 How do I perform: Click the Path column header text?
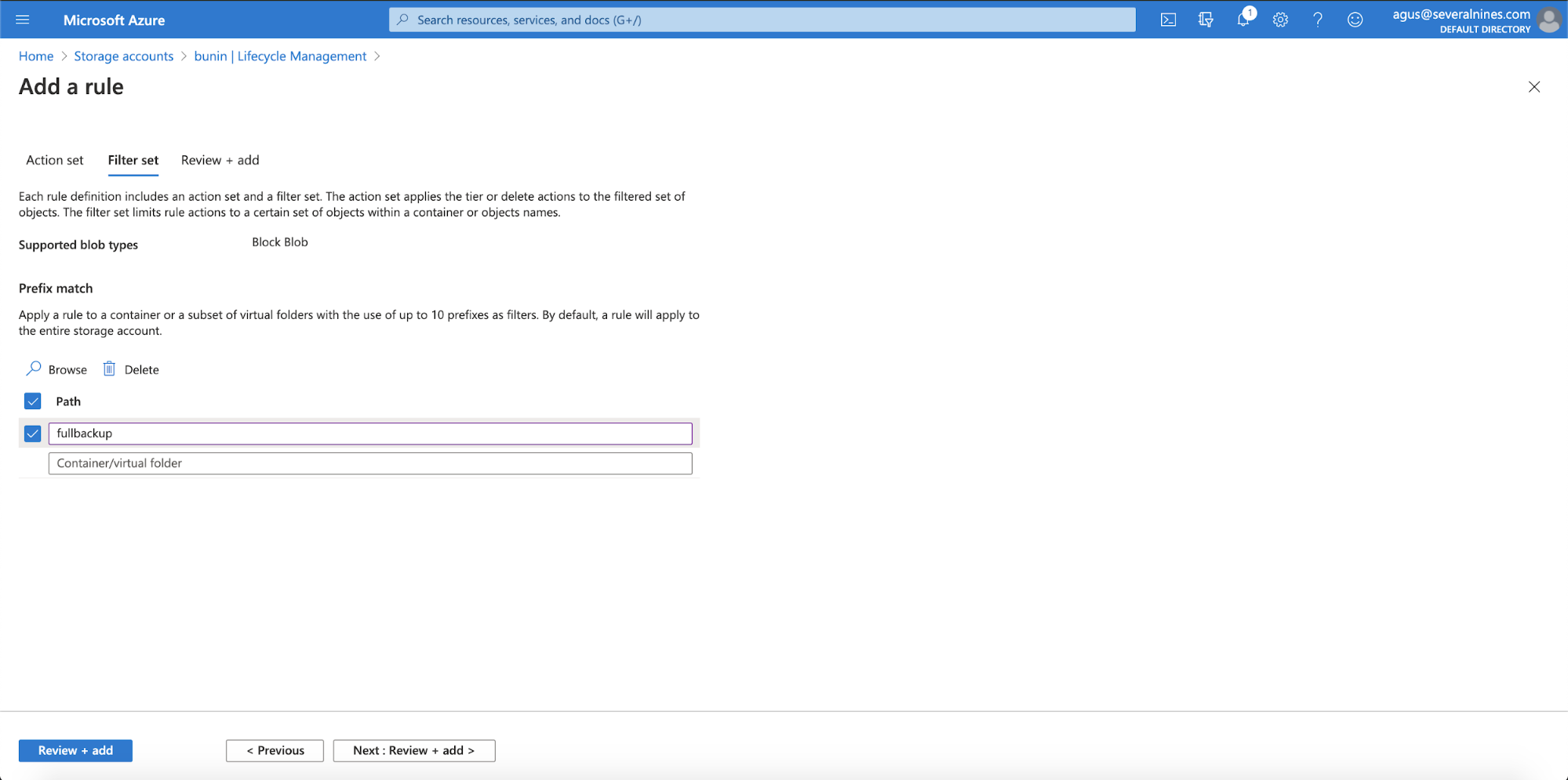pos(68,401)
